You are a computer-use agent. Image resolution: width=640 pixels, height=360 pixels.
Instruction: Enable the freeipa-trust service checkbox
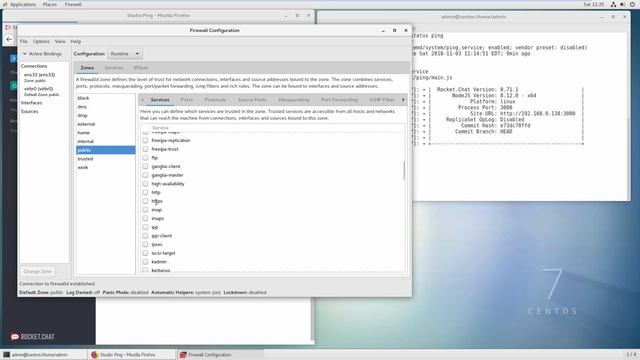145,149
